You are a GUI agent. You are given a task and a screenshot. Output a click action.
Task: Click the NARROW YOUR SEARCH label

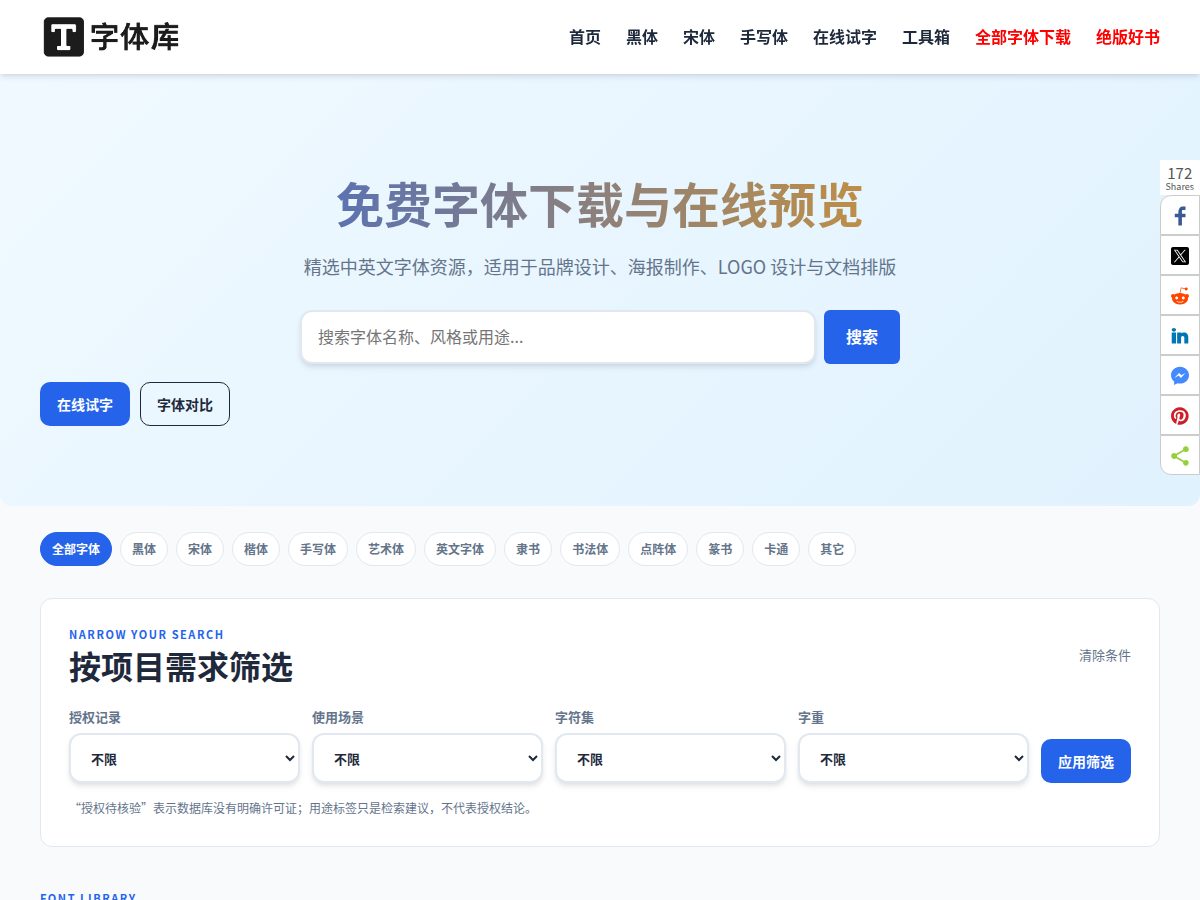146,634
